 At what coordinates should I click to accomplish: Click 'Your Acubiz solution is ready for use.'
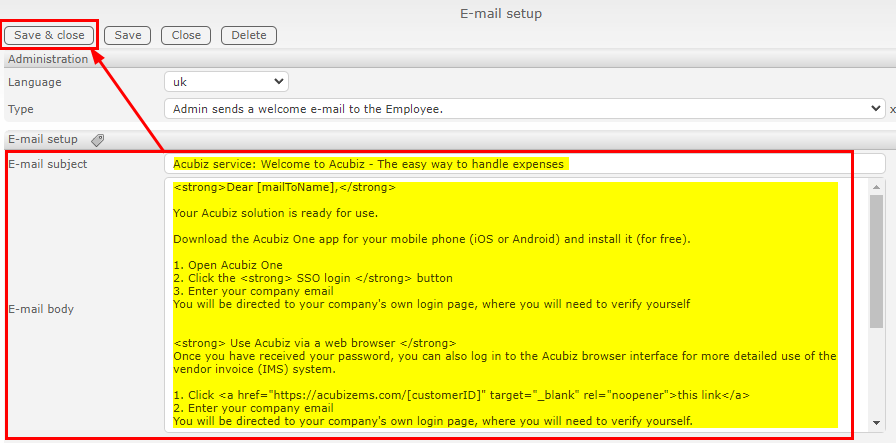(275, 214)
